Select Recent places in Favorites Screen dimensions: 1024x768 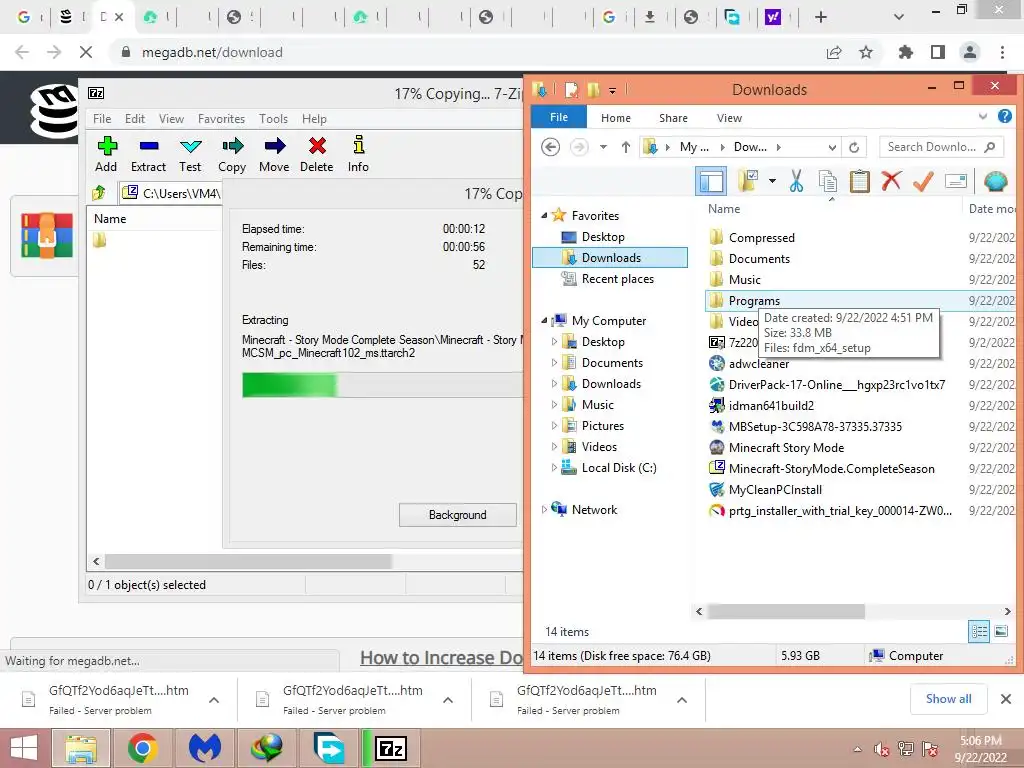[x=618, y=279]
